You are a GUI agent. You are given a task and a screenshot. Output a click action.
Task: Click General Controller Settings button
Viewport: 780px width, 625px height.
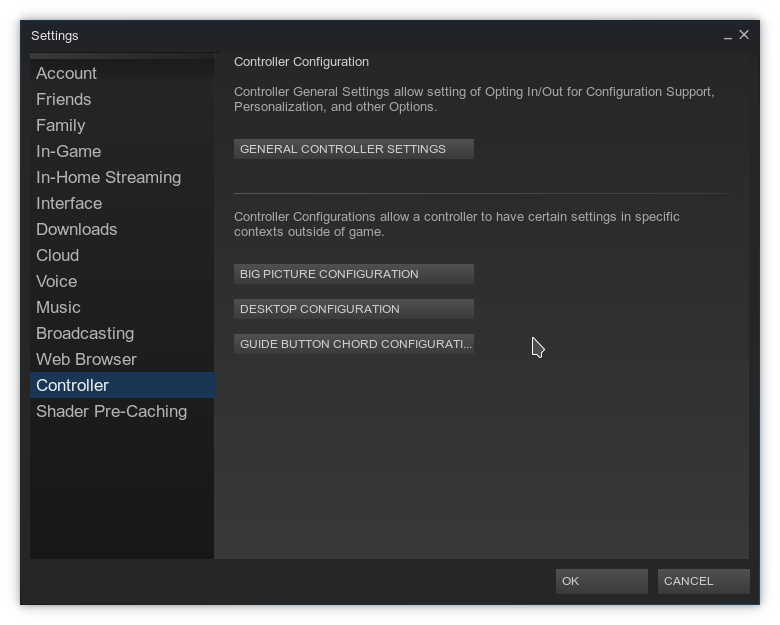[353, 149]
